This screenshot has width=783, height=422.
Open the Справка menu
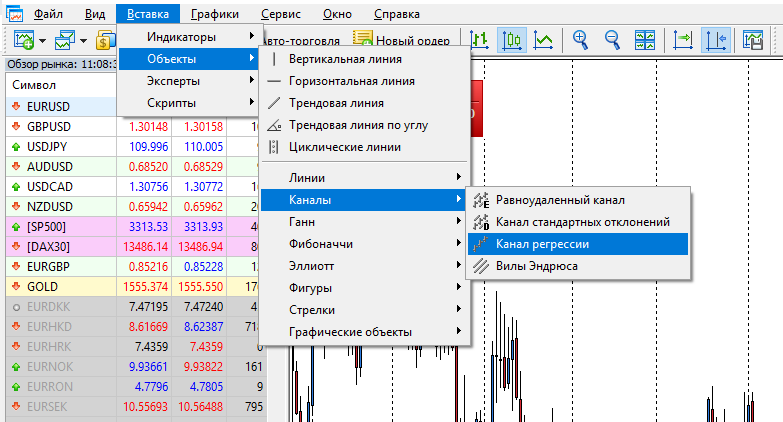[396, 14]
